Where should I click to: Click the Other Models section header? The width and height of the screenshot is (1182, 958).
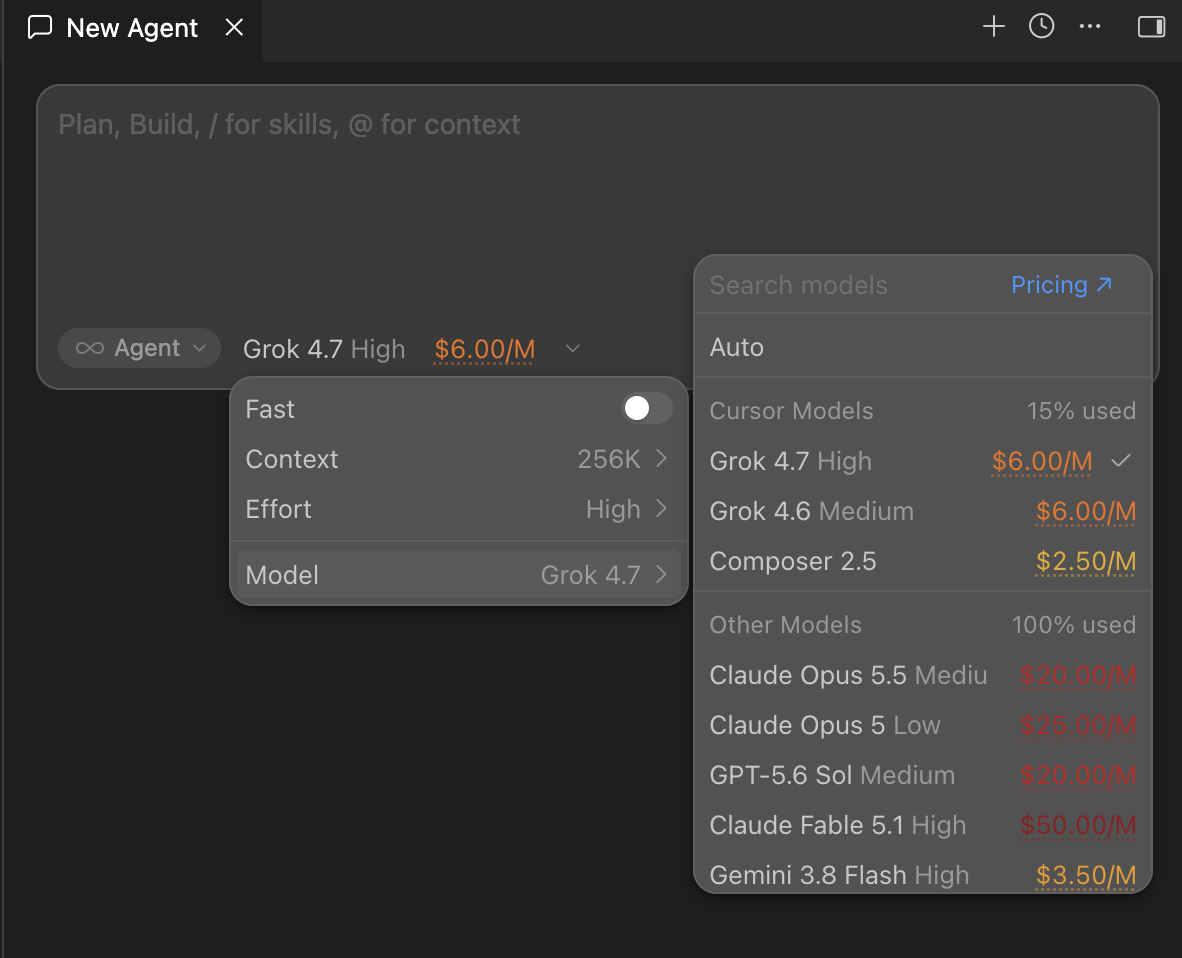click(785, 625)
